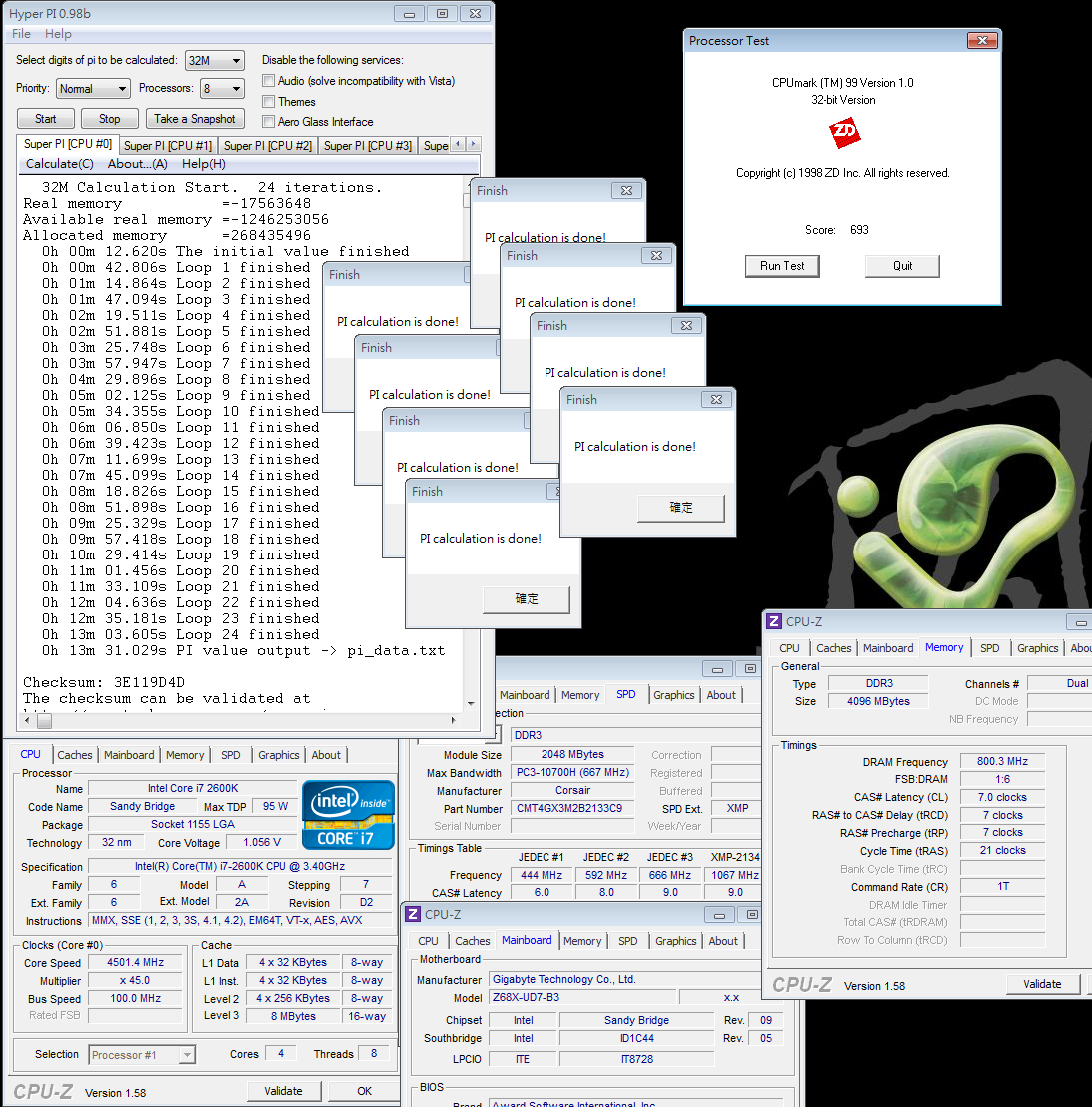Screen dimensions: 1092x1107
Task: Open the Processor #1 selection dropdown
Action: pos(142,1055)
